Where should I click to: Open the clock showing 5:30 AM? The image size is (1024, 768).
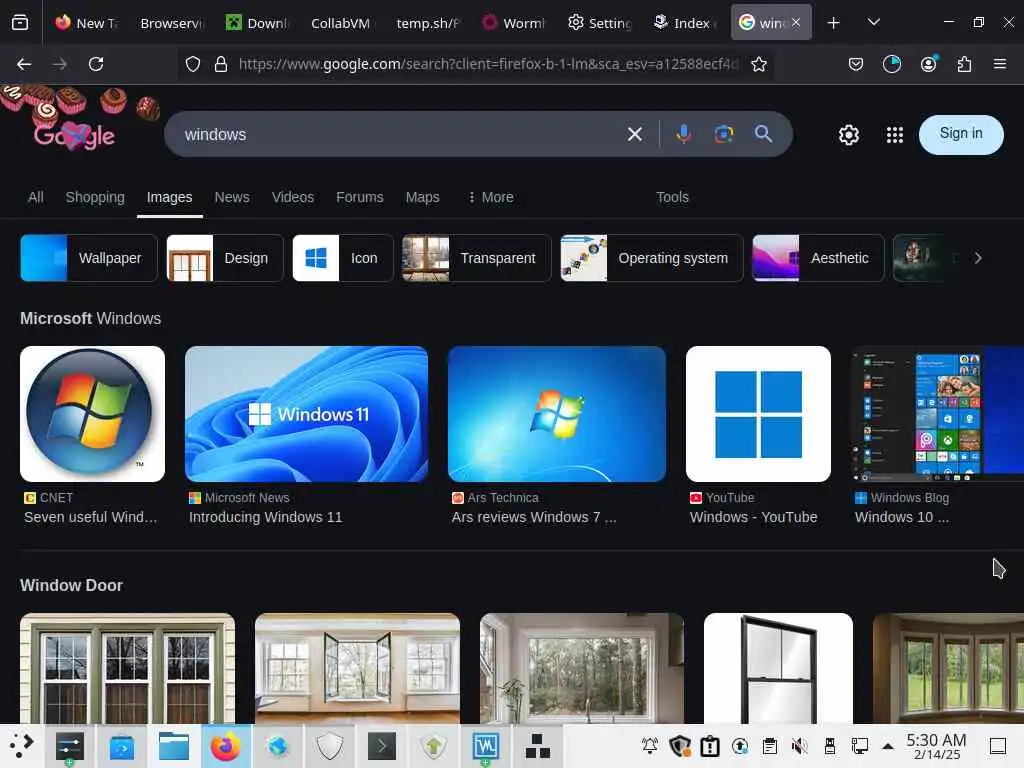(936, 746)
